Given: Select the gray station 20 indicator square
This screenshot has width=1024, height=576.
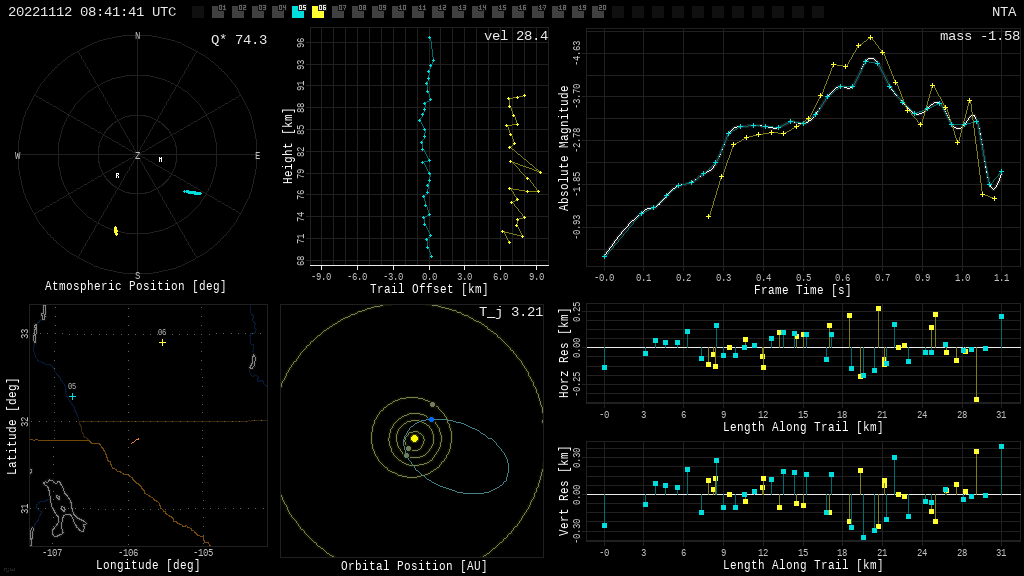Looking at the screenshot, I should [598, 12].
